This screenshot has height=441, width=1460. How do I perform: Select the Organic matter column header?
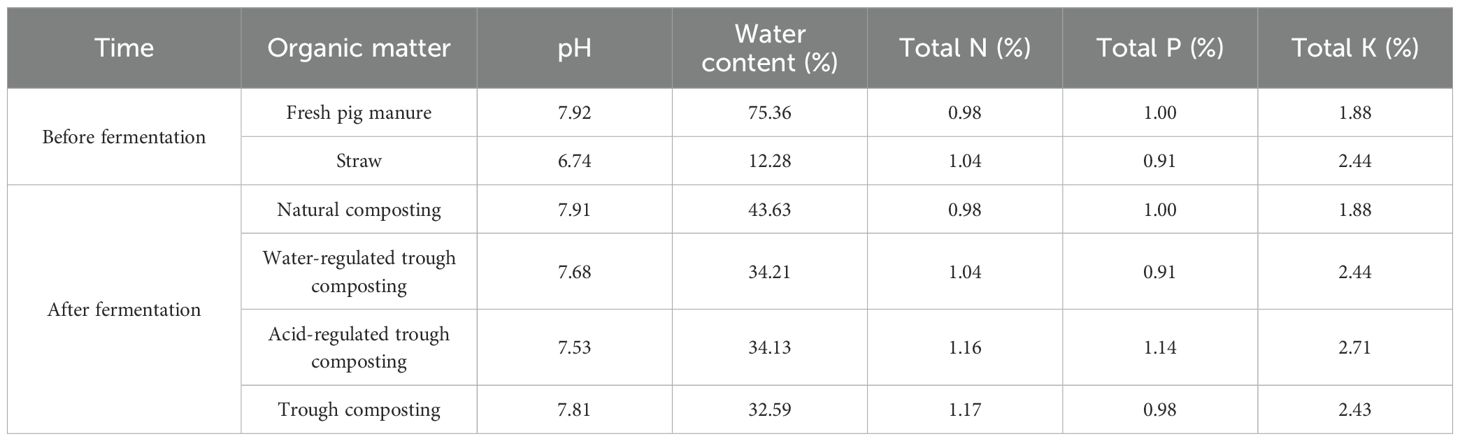[x=359, y=49]
